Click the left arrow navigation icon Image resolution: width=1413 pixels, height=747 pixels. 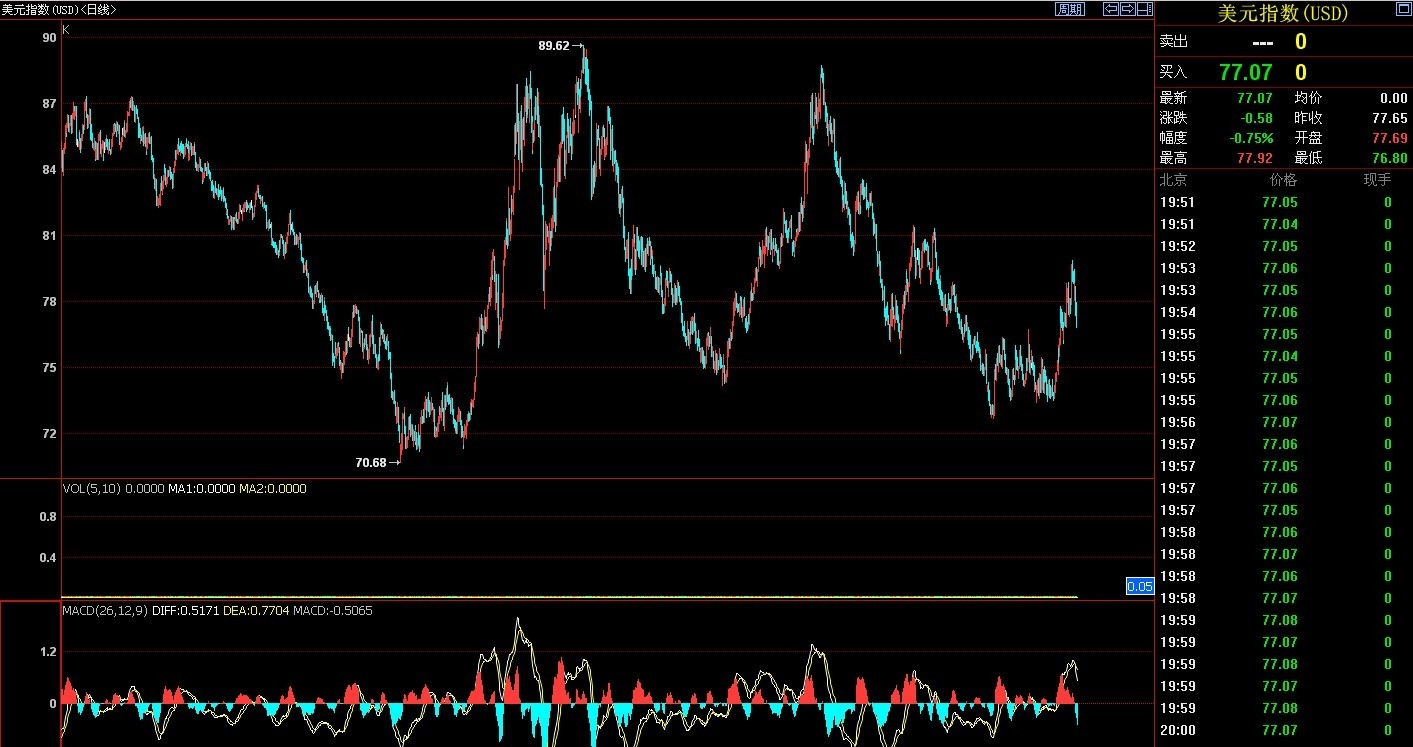(1111, 9)
